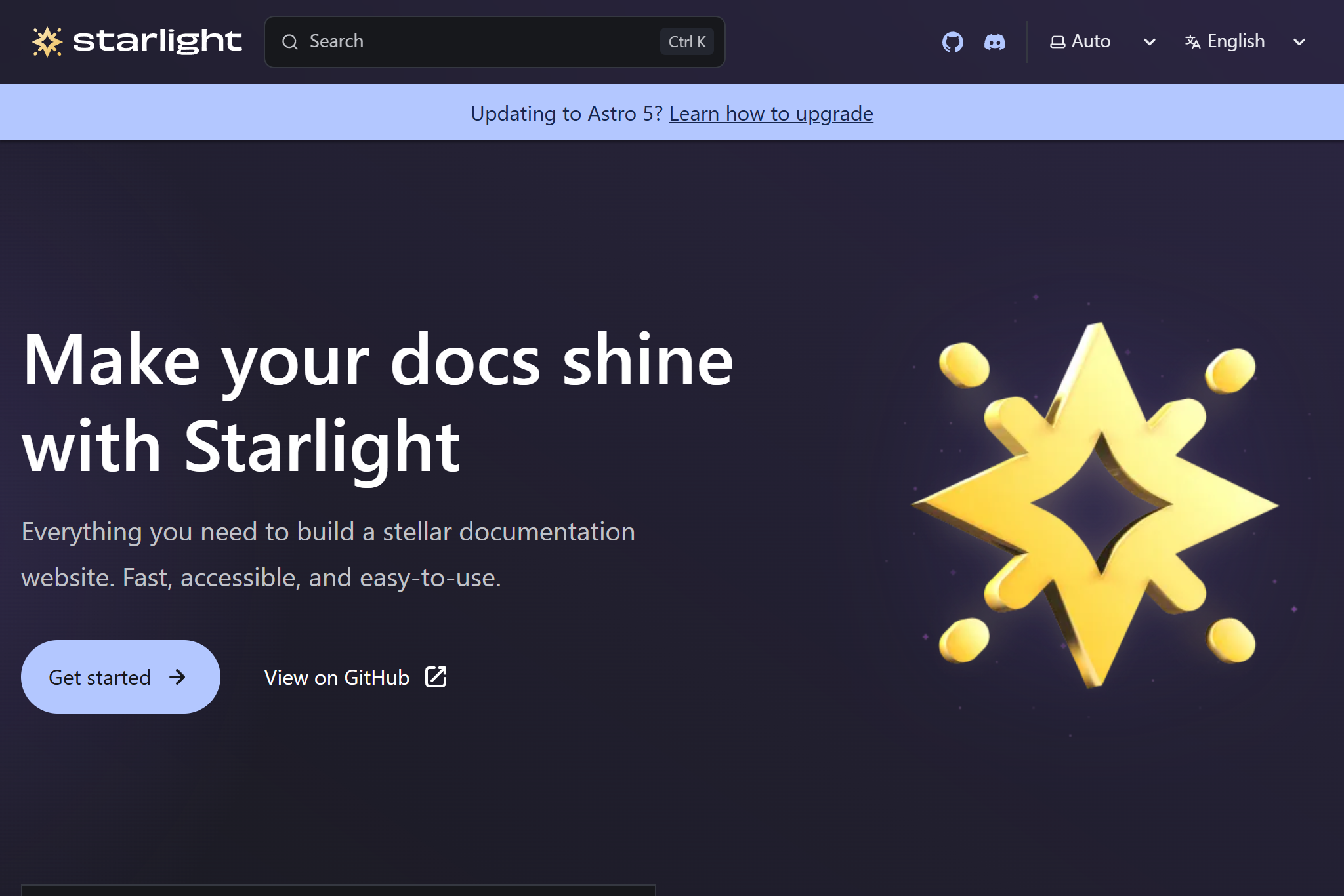1344x896 pixels.
Task: Expand the chevron next to the theme selector
Action: 1149,41
